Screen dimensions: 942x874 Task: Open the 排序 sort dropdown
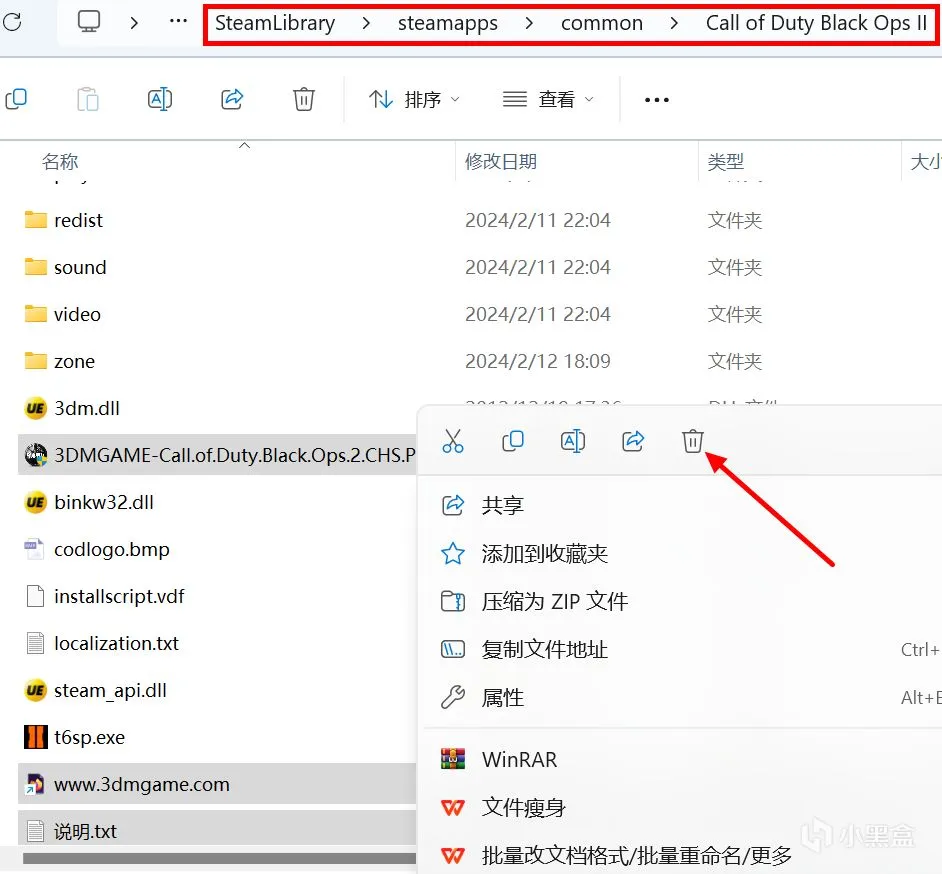click(x=414, y=99)
